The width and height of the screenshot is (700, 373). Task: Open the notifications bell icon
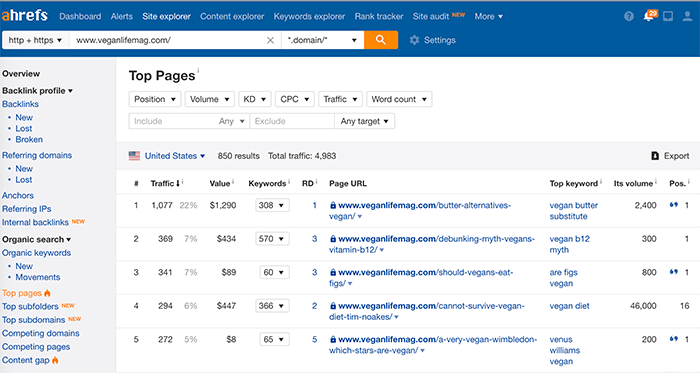(x=649, y=17)
